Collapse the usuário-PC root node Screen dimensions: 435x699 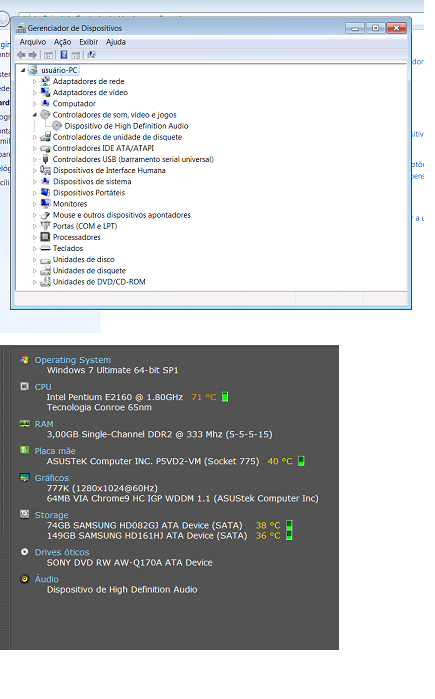tap(23, 70)
